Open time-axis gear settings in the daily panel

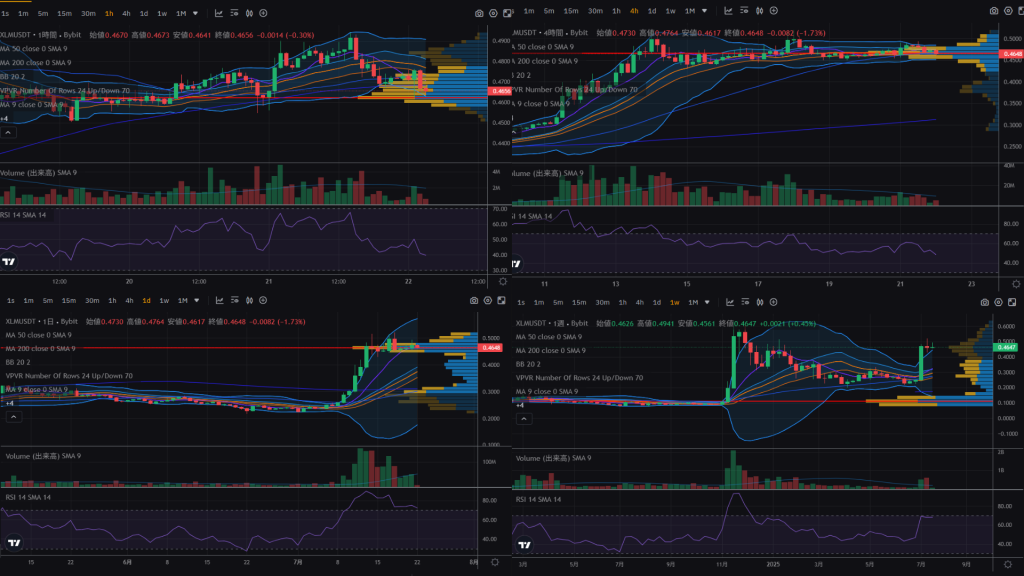pyautogui.click(x=495, y=562)
